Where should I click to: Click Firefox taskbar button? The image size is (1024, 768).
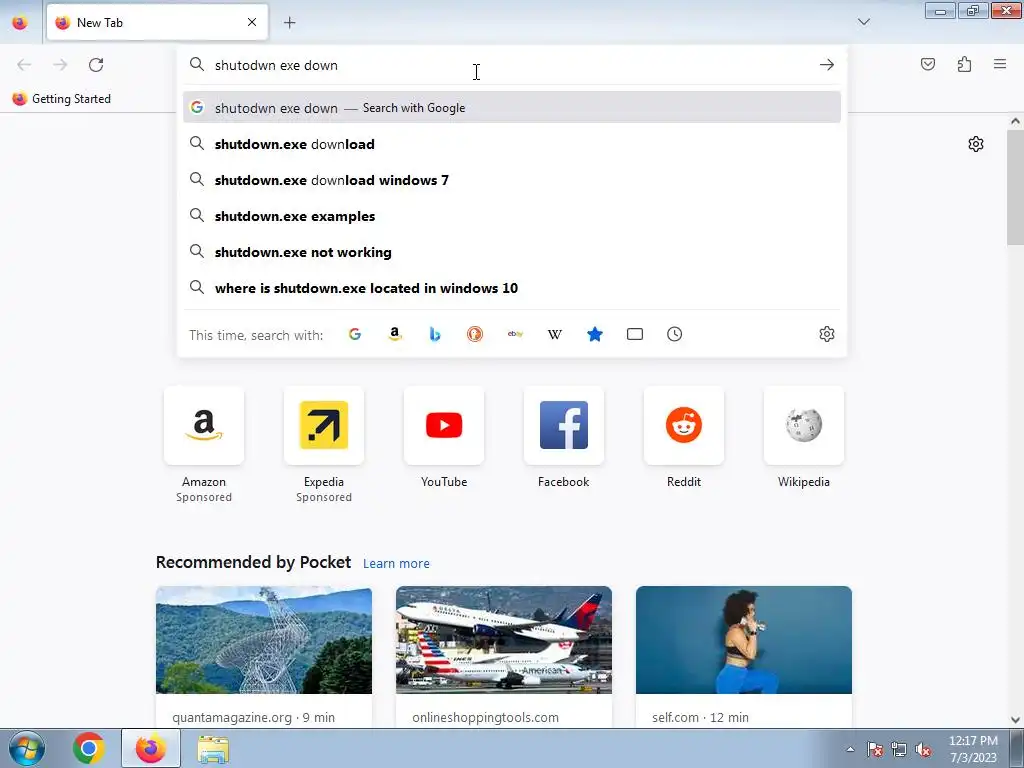(x=151, y=748)
